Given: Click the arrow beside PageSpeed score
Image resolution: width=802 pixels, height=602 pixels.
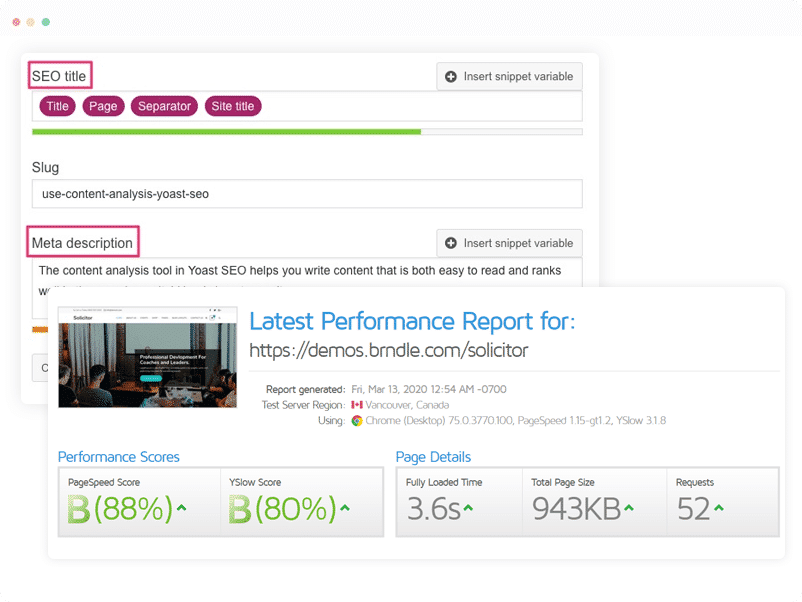Looking at the screenshot, I should point(182,508).
